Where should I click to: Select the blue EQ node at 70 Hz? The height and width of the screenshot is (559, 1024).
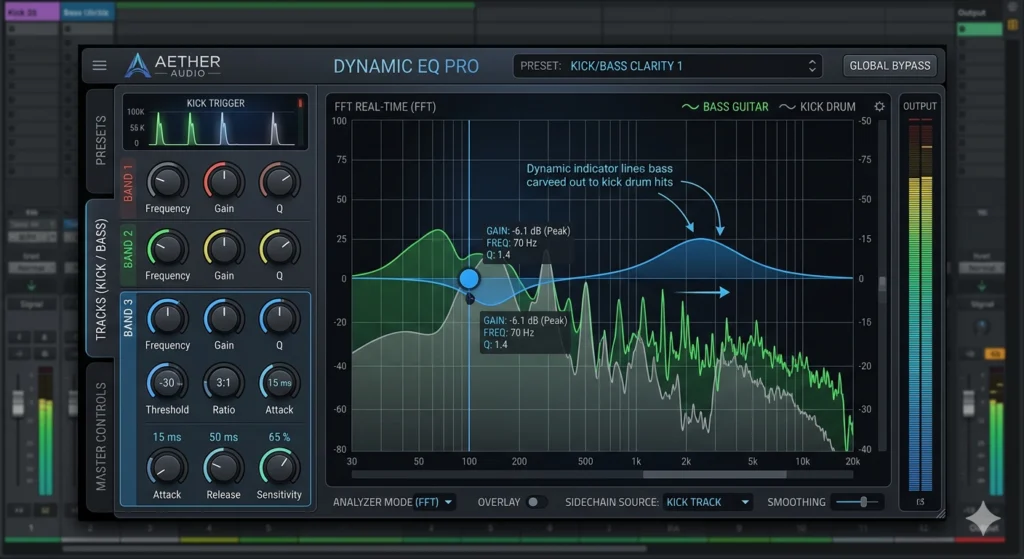pyautogui.click(x=469, y=279)
